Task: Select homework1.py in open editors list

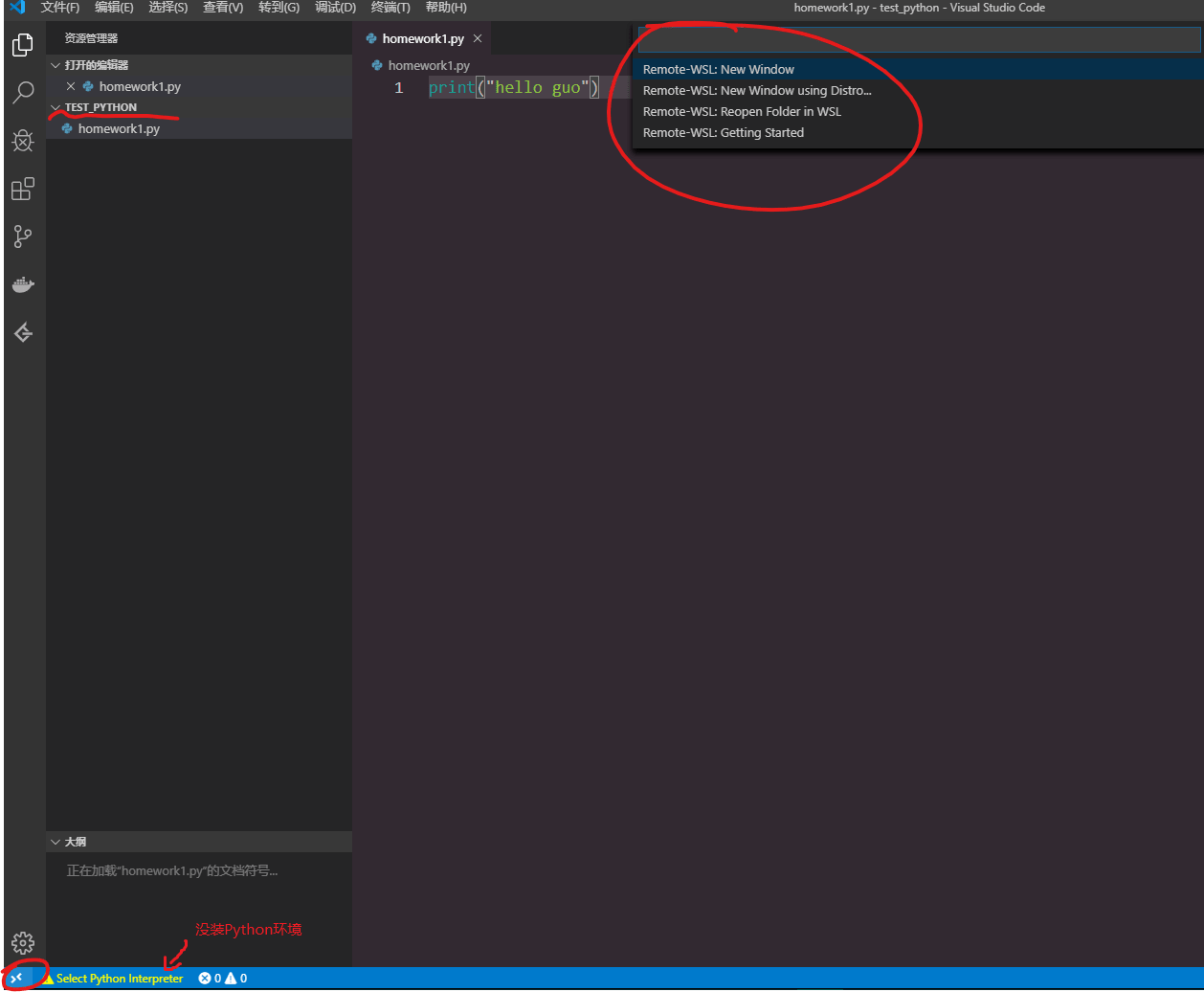Action: (199, 86)
